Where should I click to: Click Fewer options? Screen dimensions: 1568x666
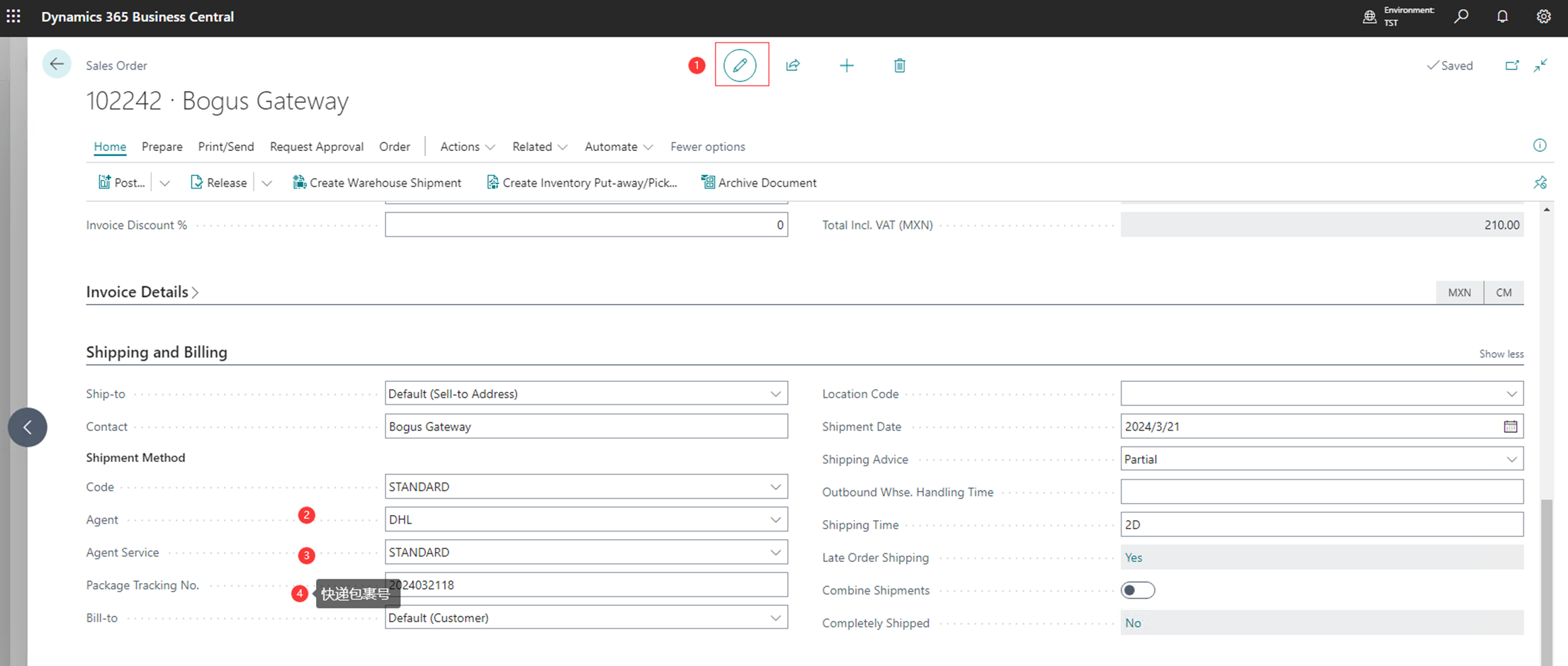click(708, 147)
